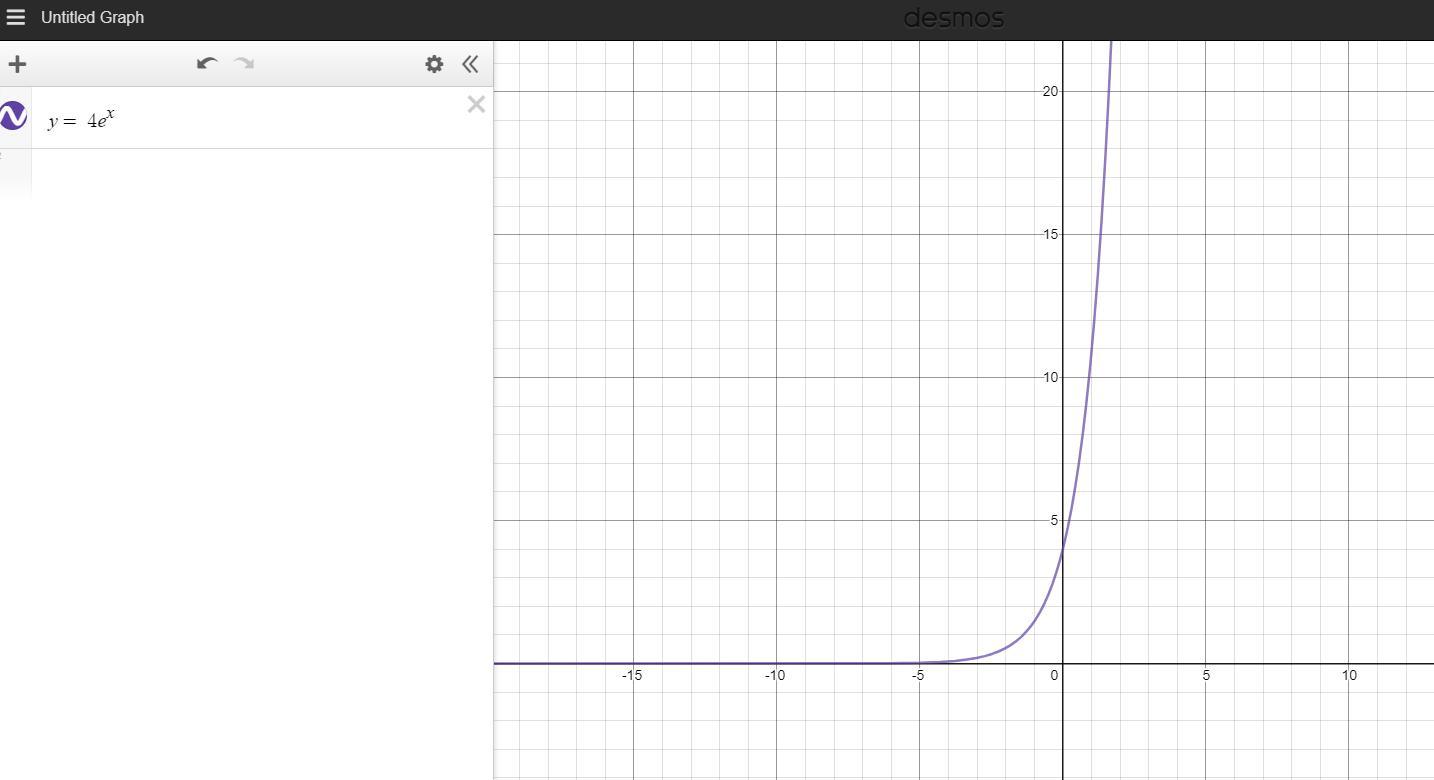Click the x-axis label 10
This screenshot has height=780, width=1434.
coord(1349,675)
